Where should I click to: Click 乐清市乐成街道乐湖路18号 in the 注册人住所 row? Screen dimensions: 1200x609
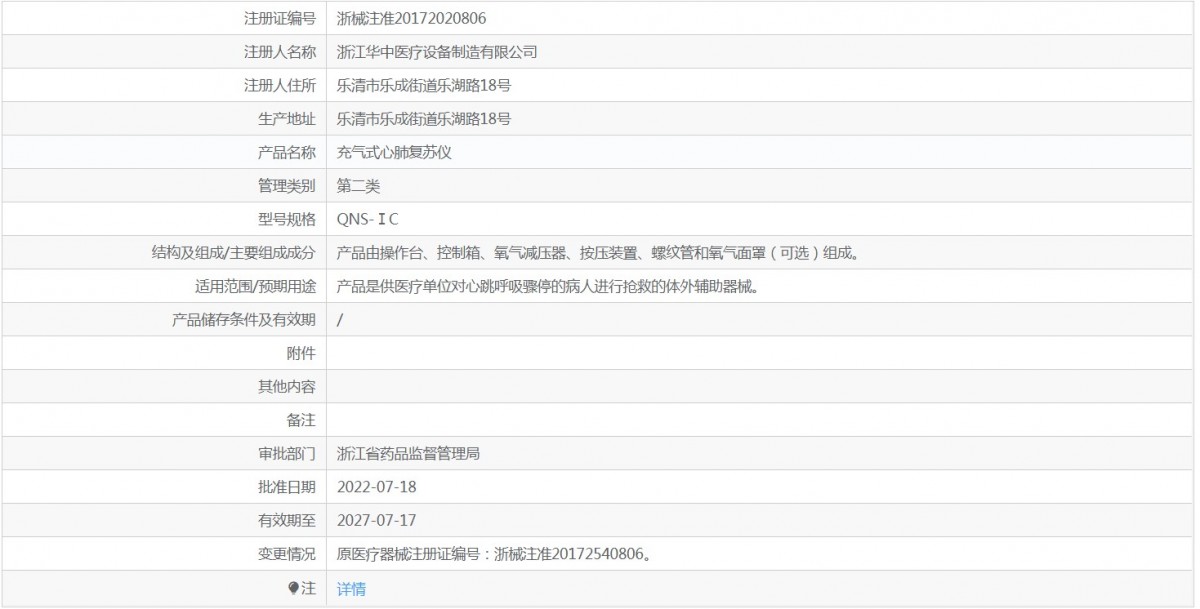coord(424,85)
